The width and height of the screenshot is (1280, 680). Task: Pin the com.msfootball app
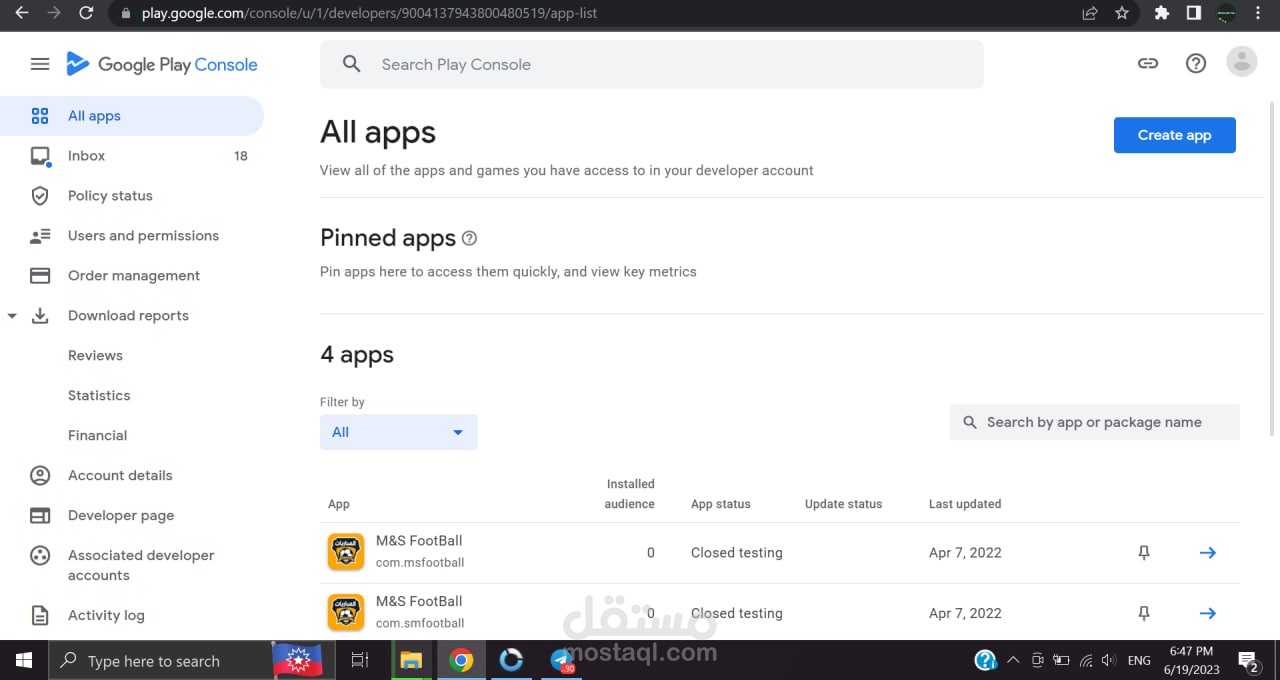[1144, 553]
